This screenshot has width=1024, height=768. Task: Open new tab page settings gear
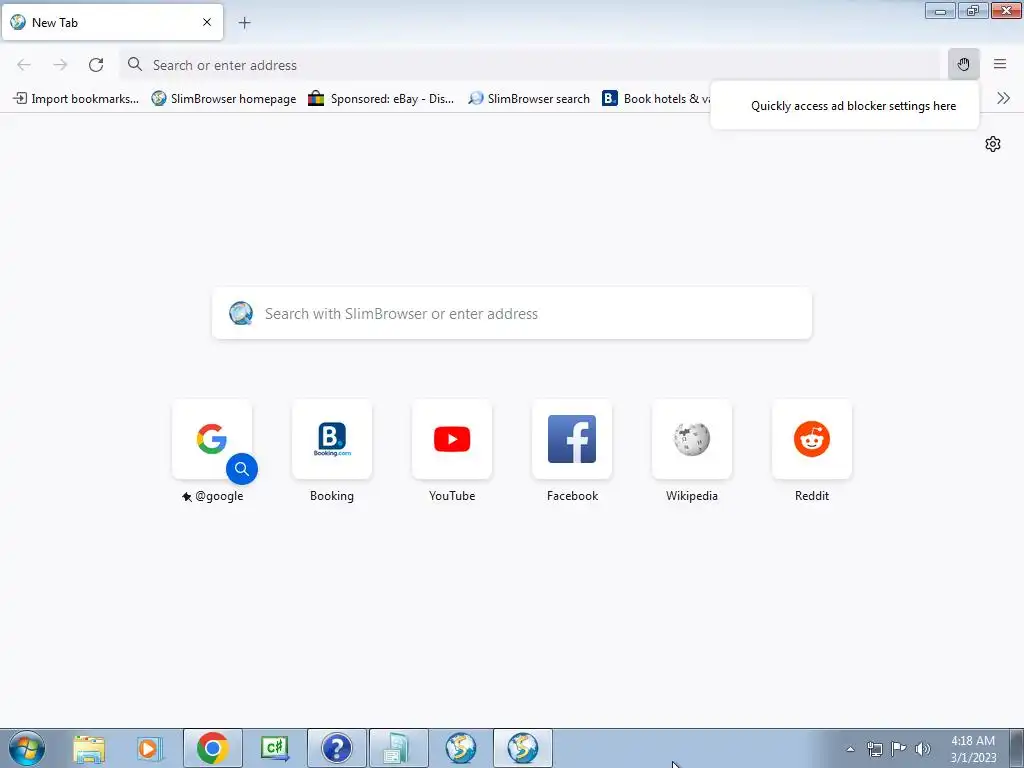993,144
